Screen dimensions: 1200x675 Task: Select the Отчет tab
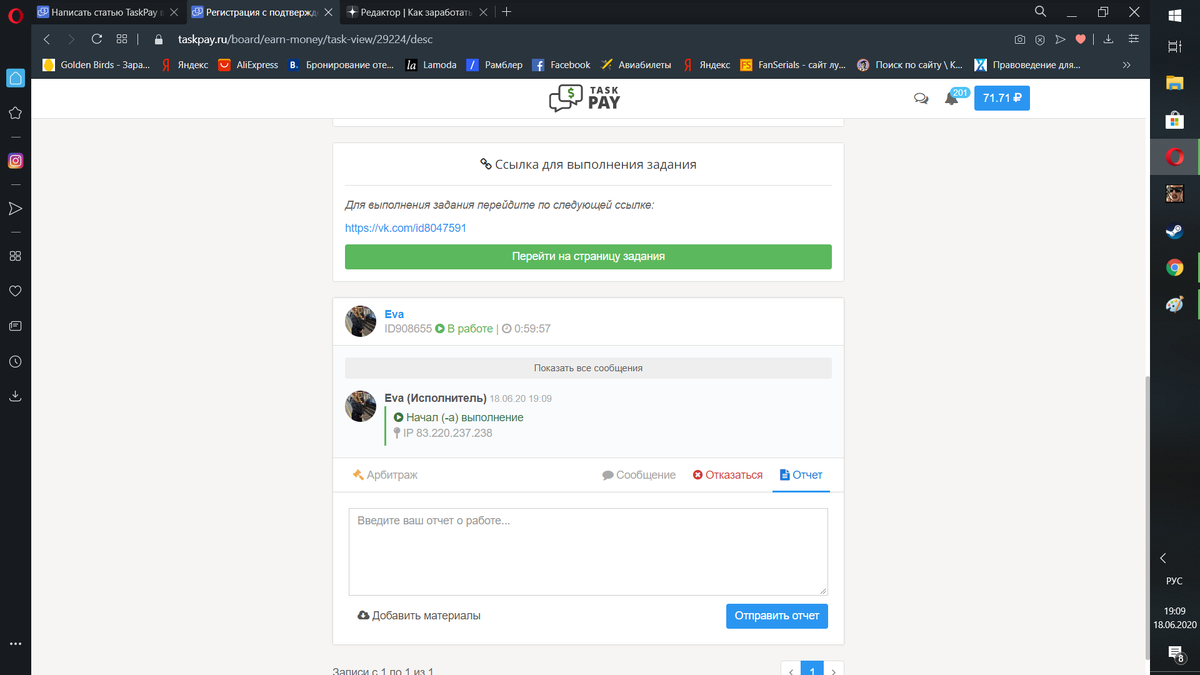[x=801, y=475]
